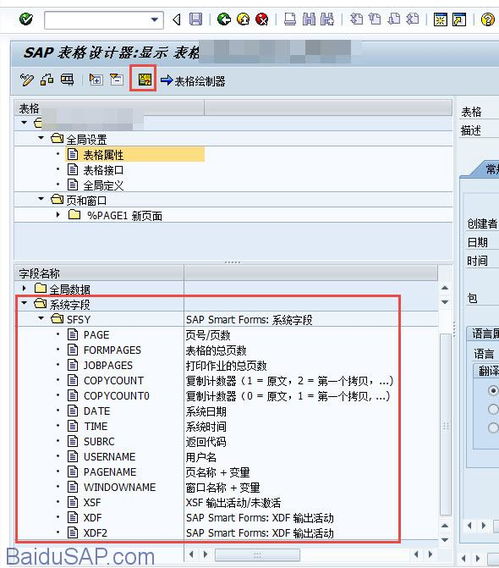This screenshot has height=568, width=499.
Task: Select the SUBRC field
Action: [99, 441]
